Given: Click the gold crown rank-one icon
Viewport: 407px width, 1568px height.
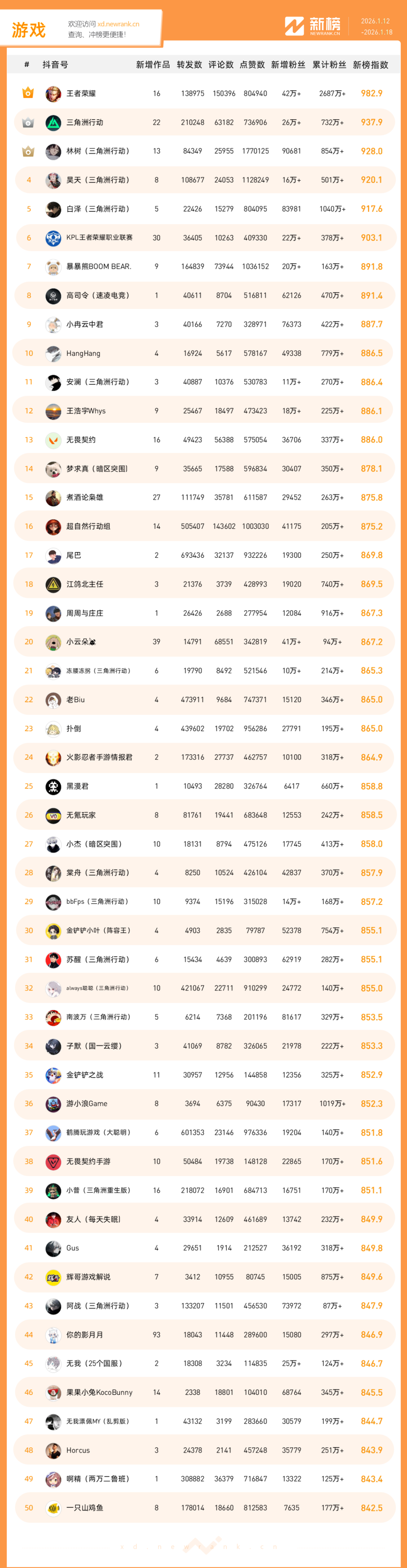Looking at the screenshot, I should click(x=28, y=93).
